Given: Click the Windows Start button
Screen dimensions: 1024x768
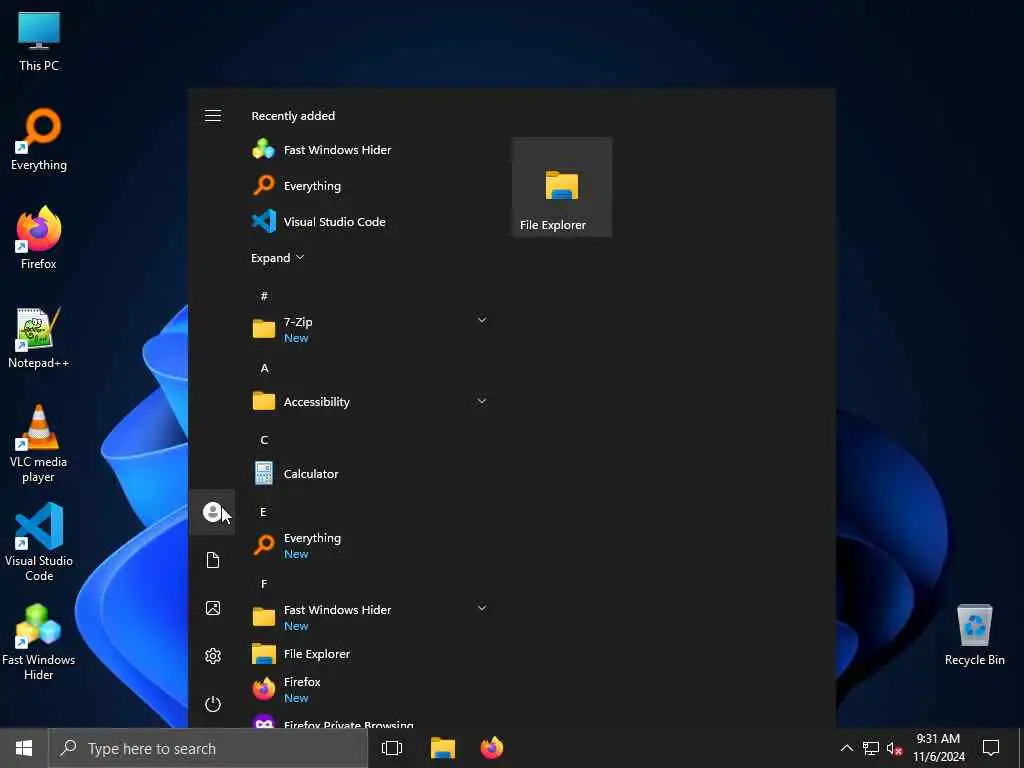Looking at the screenshot, I should tap(24, 748).
